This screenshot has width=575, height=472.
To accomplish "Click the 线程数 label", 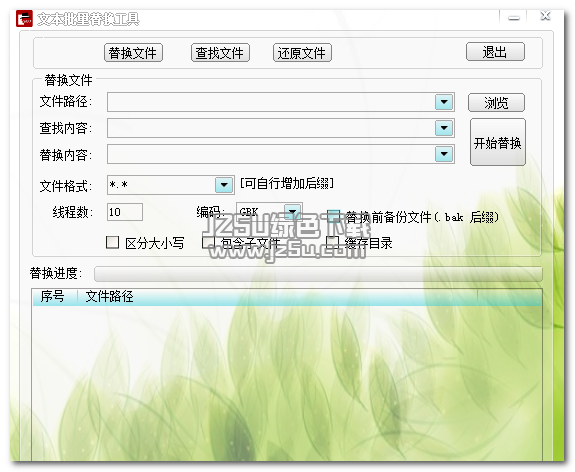I will [x=73, y=212].
